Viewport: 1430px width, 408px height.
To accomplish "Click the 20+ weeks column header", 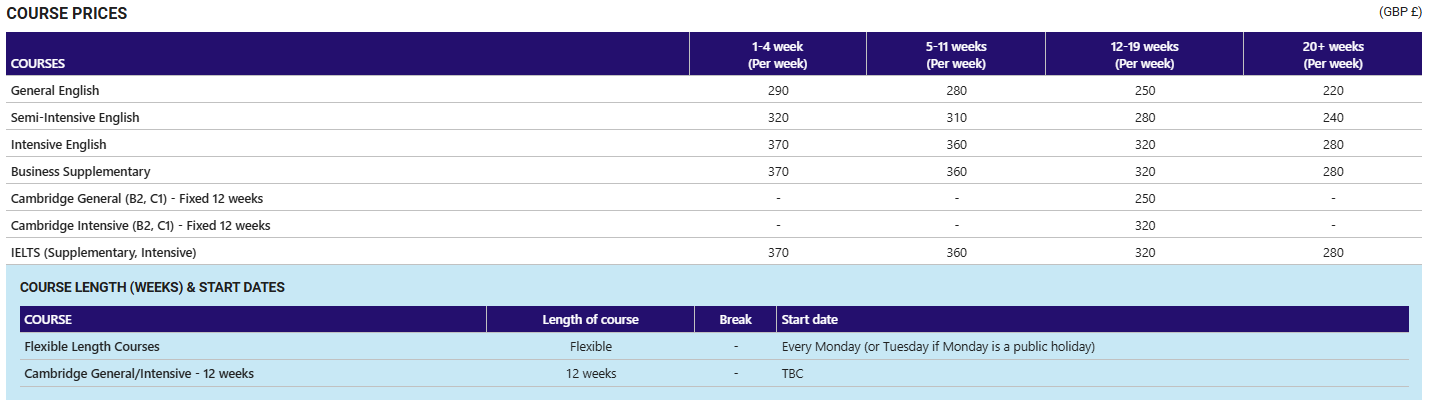I will click(x=1333, y=54).
